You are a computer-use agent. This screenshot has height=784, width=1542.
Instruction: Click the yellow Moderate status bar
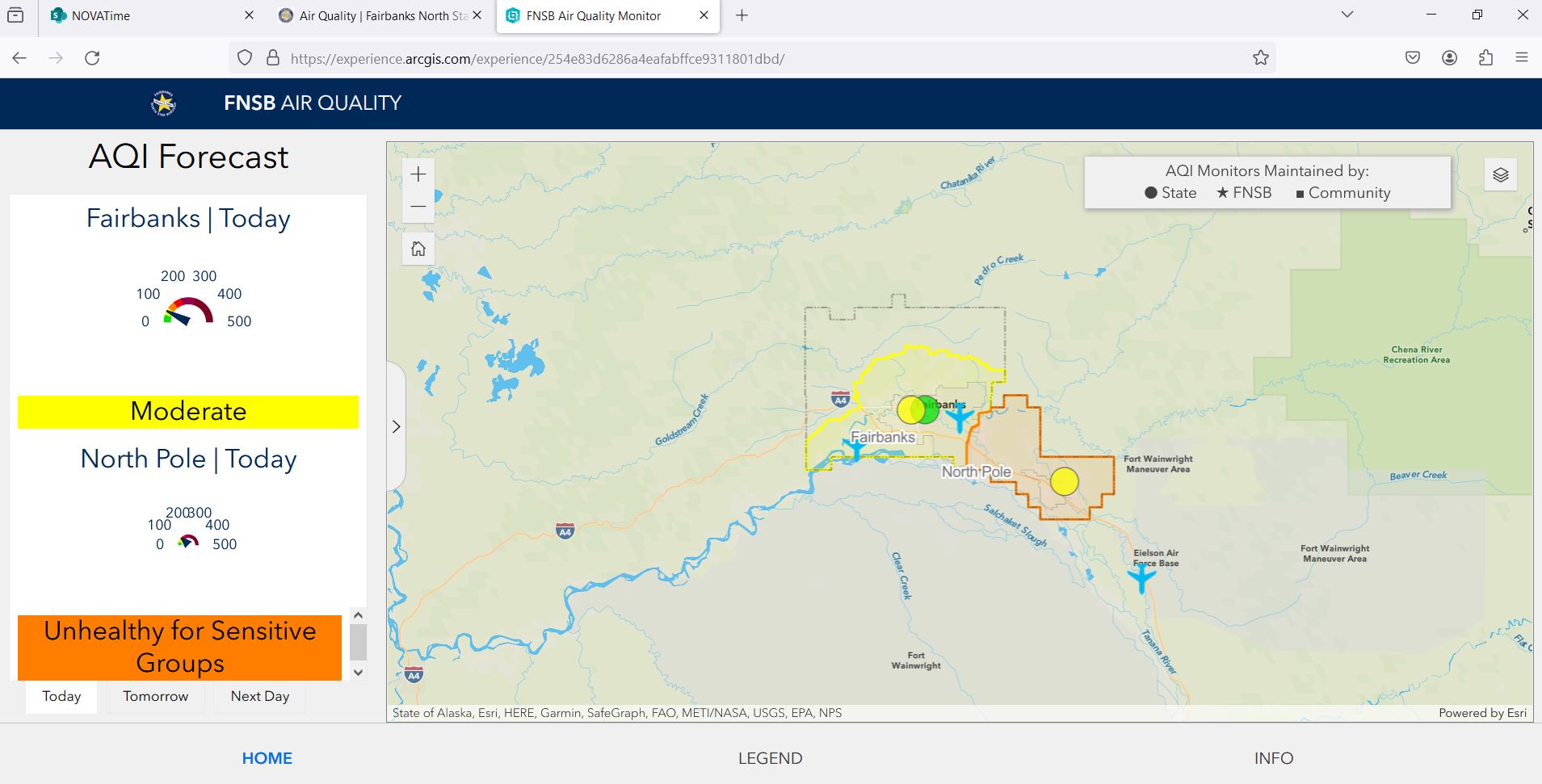click(188, 412)
